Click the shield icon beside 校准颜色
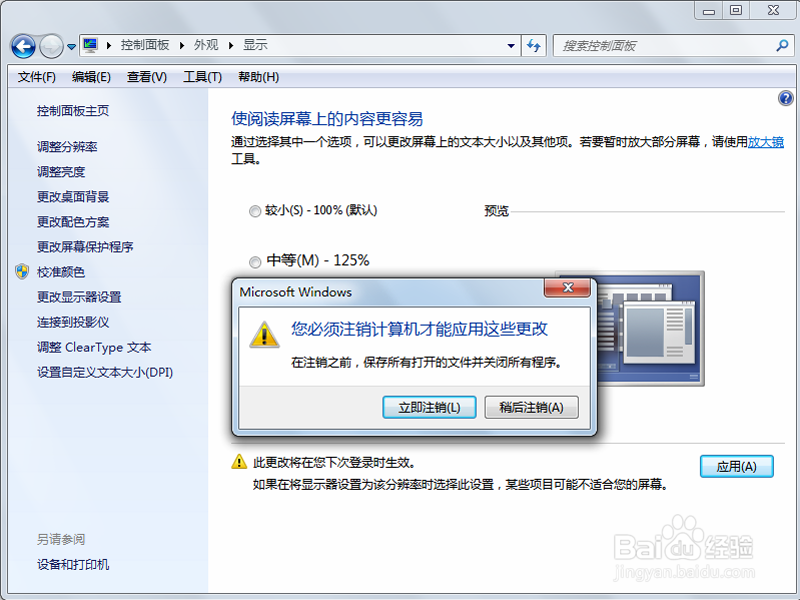Screen dimensions: 800x600 pyautogui.click(x=22, y=271)
